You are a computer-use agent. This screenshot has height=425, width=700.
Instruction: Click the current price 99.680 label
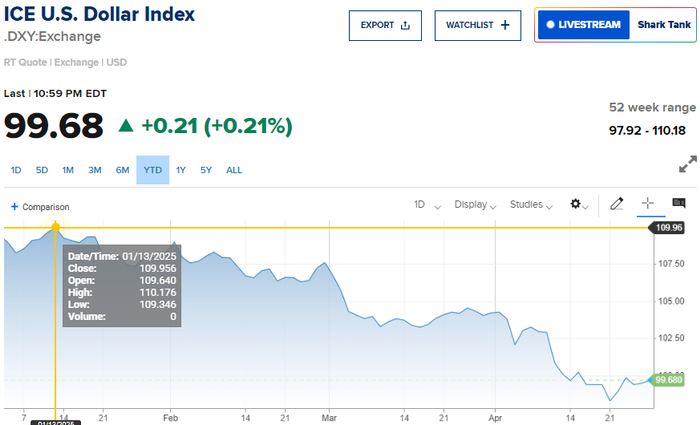667,380
